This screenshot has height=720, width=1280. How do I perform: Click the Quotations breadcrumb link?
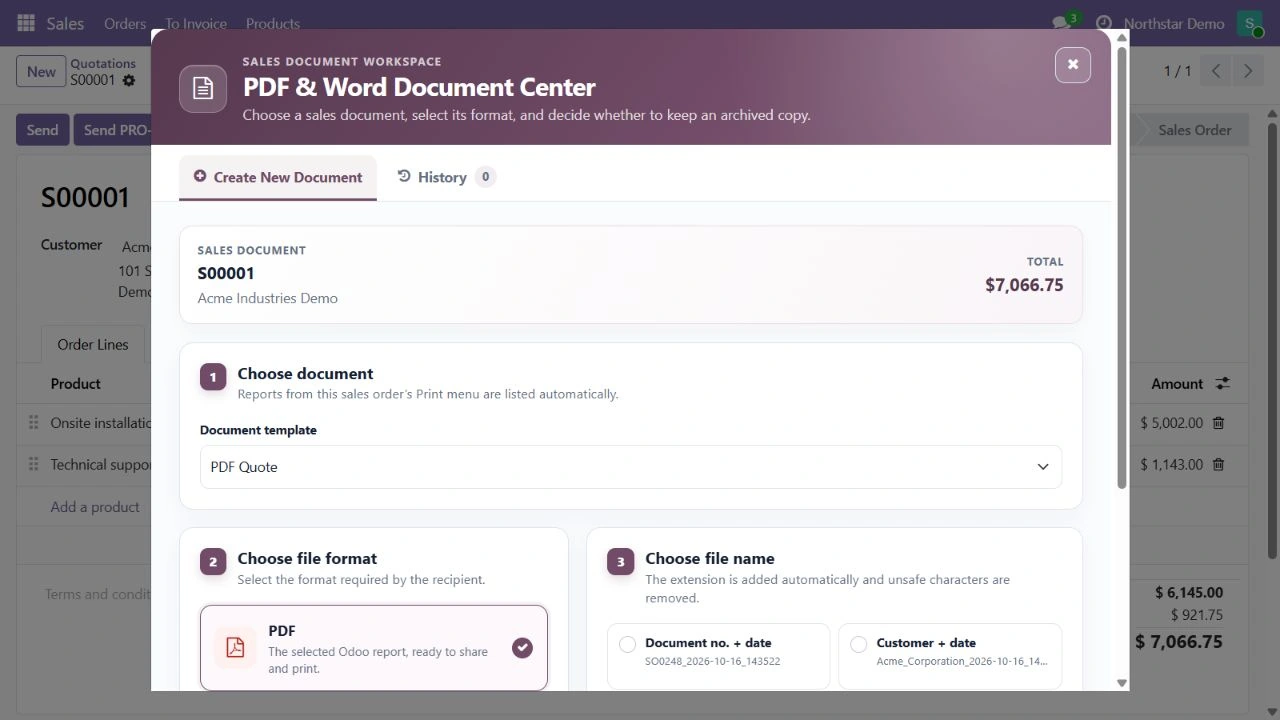103,63
